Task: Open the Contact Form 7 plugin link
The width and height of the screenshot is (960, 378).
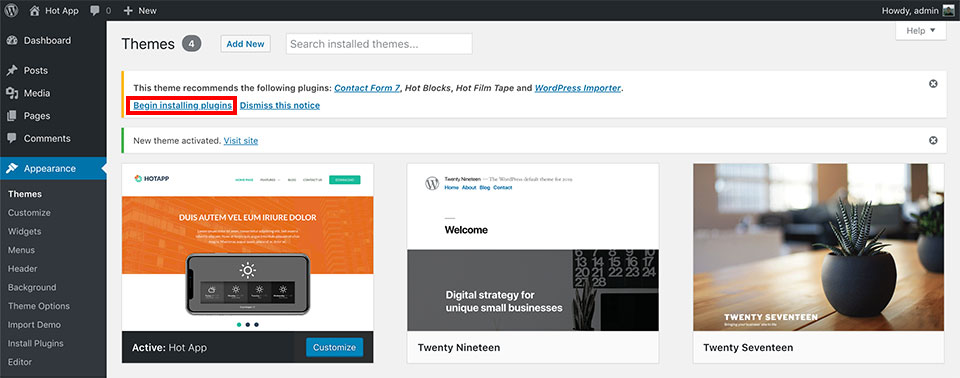Action: pyautogui.click(x=367, y=88)
